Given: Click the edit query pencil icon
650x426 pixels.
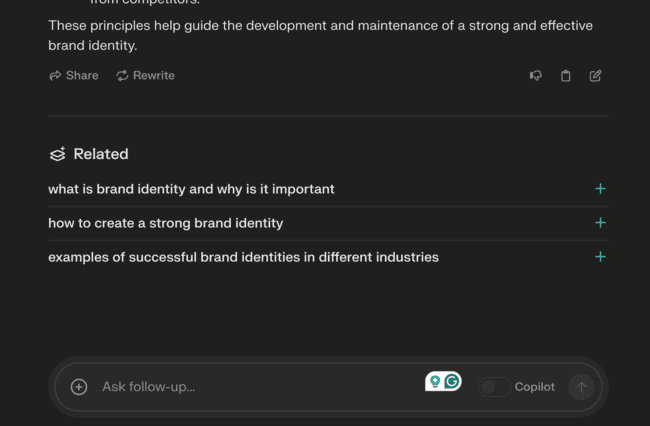Looking at the screenshot, I should [596, 75].
